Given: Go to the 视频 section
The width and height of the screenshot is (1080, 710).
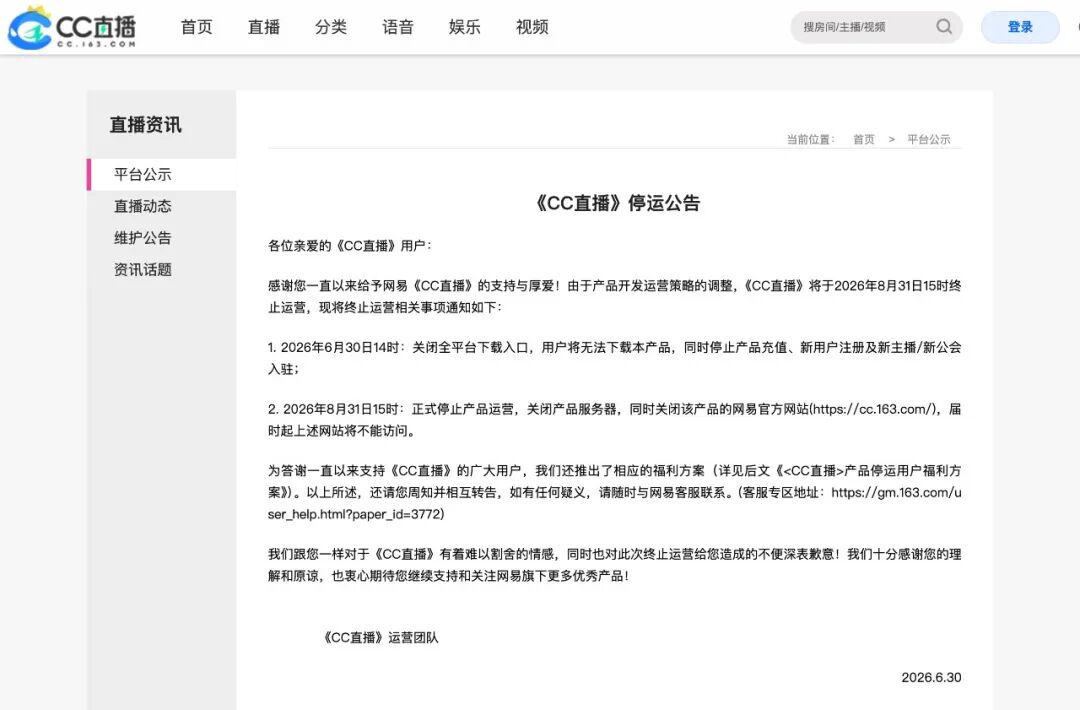Looking at the screenshot, I should [x=532, y=27].
